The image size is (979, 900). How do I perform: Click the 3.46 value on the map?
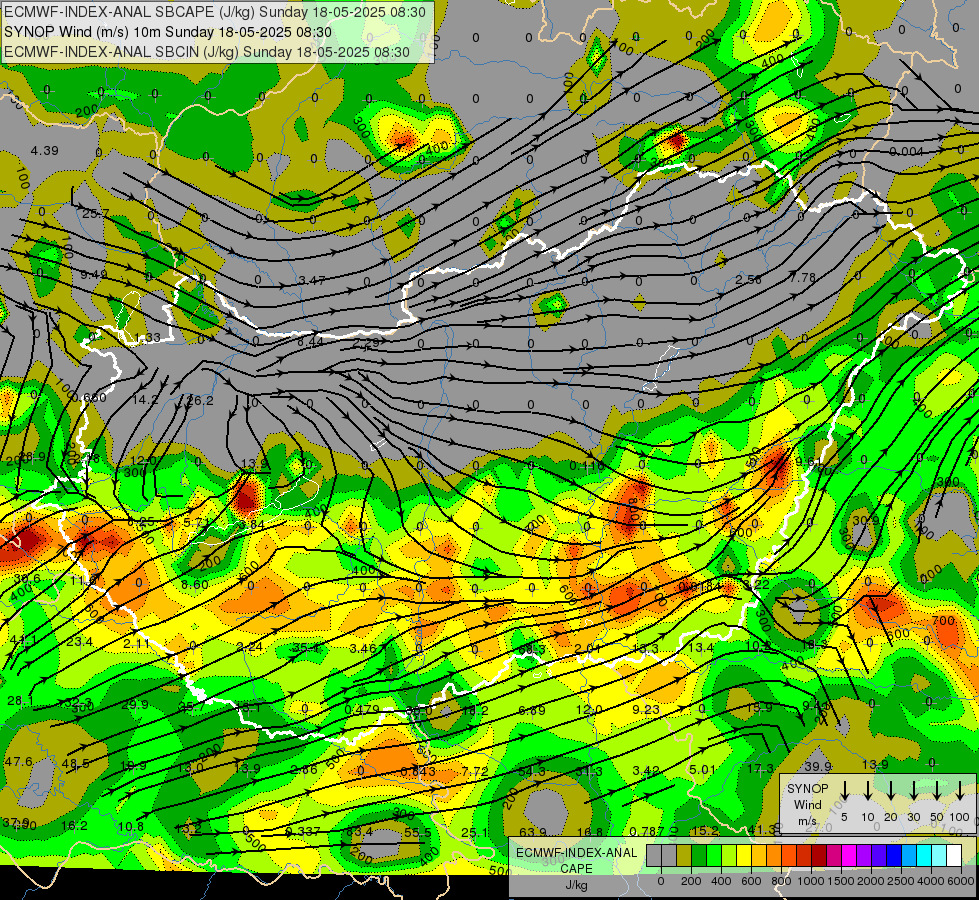[x=363, y=648]
